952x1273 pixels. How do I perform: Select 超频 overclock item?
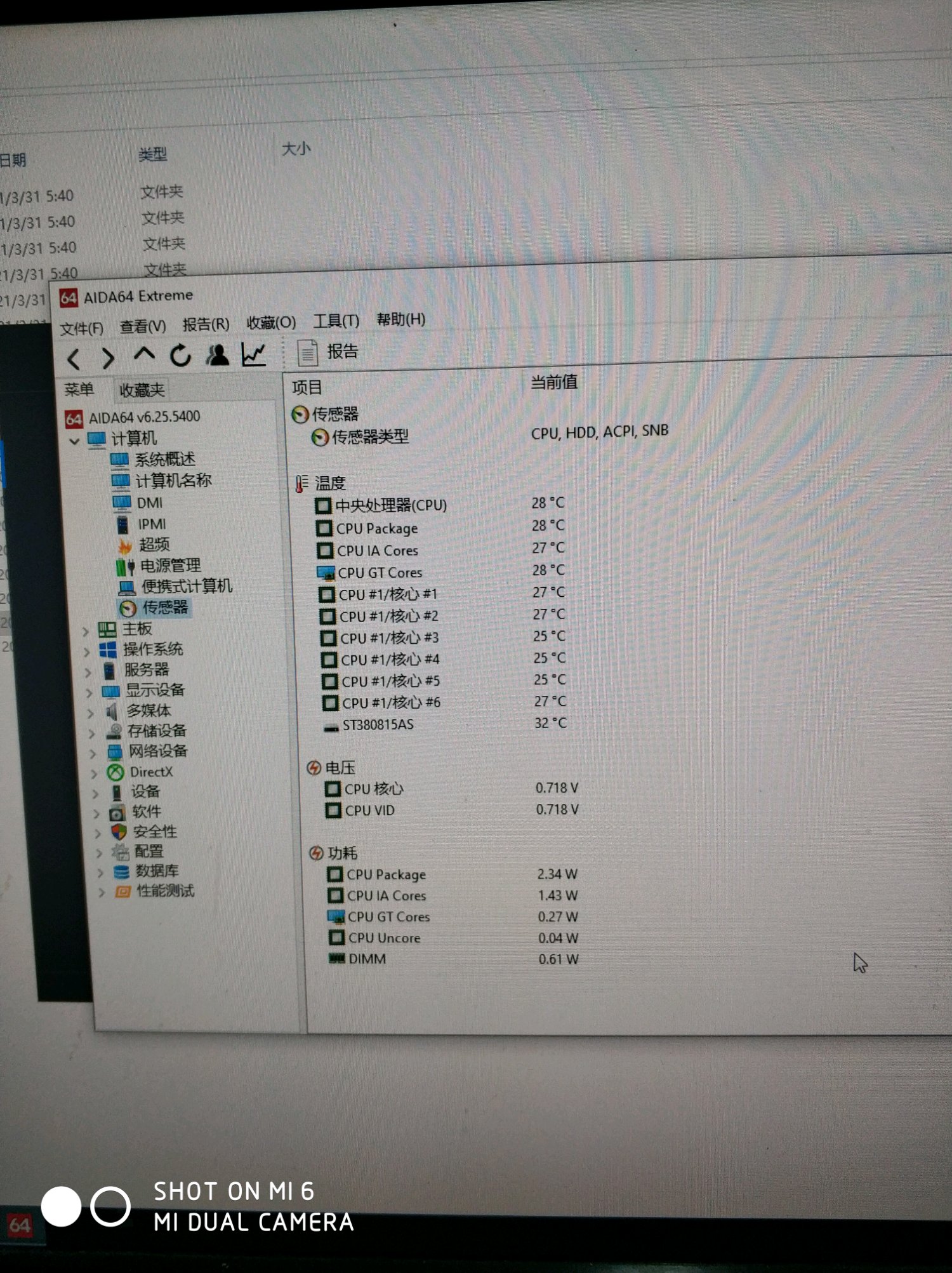(143, 545)
